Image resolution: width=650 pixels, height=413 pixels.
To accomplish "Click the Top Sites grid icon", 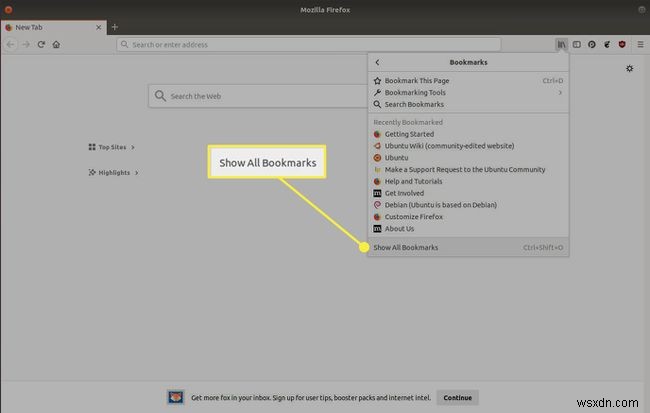I will (92, 147).
